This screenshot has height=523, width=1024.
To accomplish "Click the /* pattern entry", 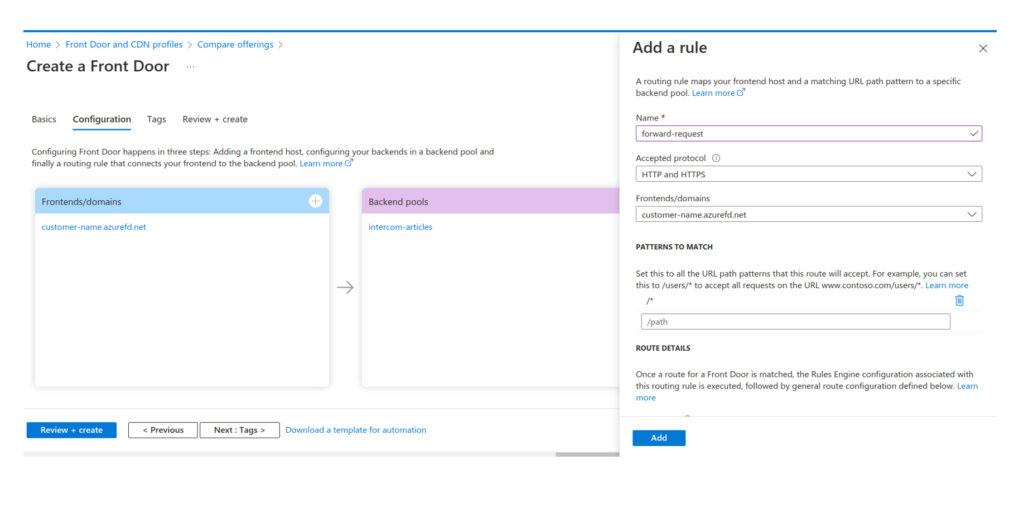I will point(650,301).
